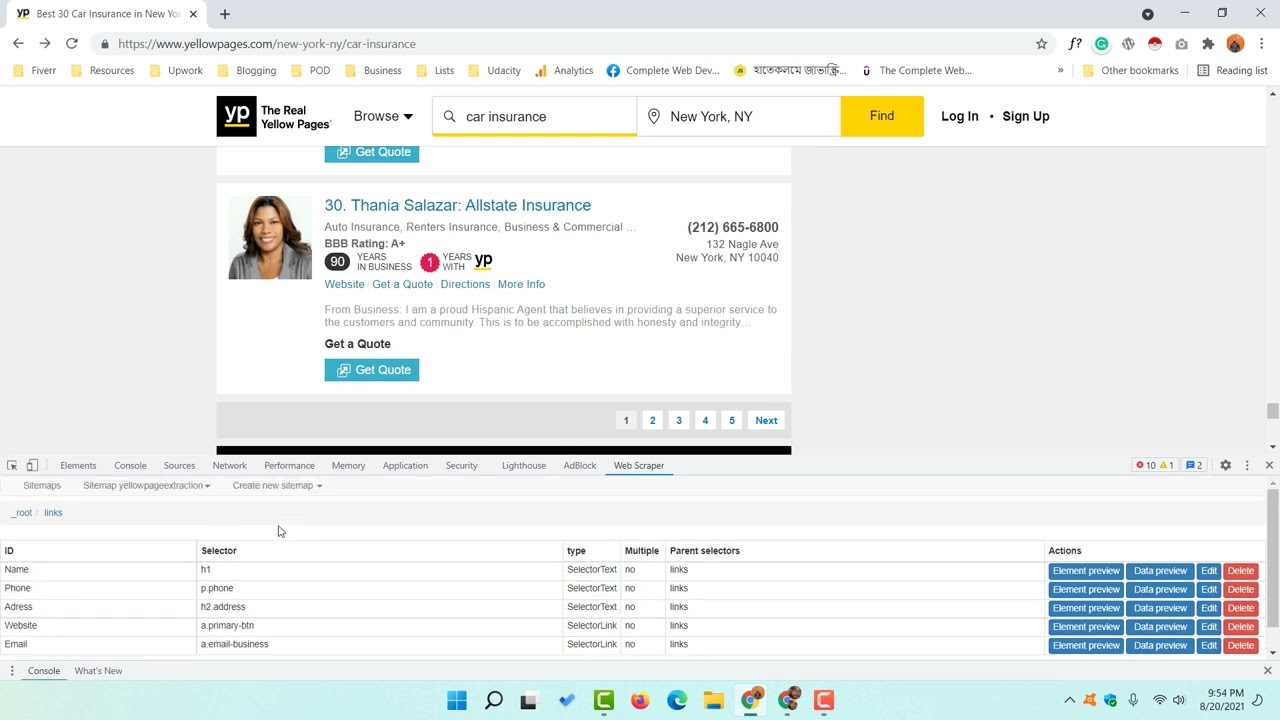
Task: Go to results page 3
Action: [x=679, y=421]
